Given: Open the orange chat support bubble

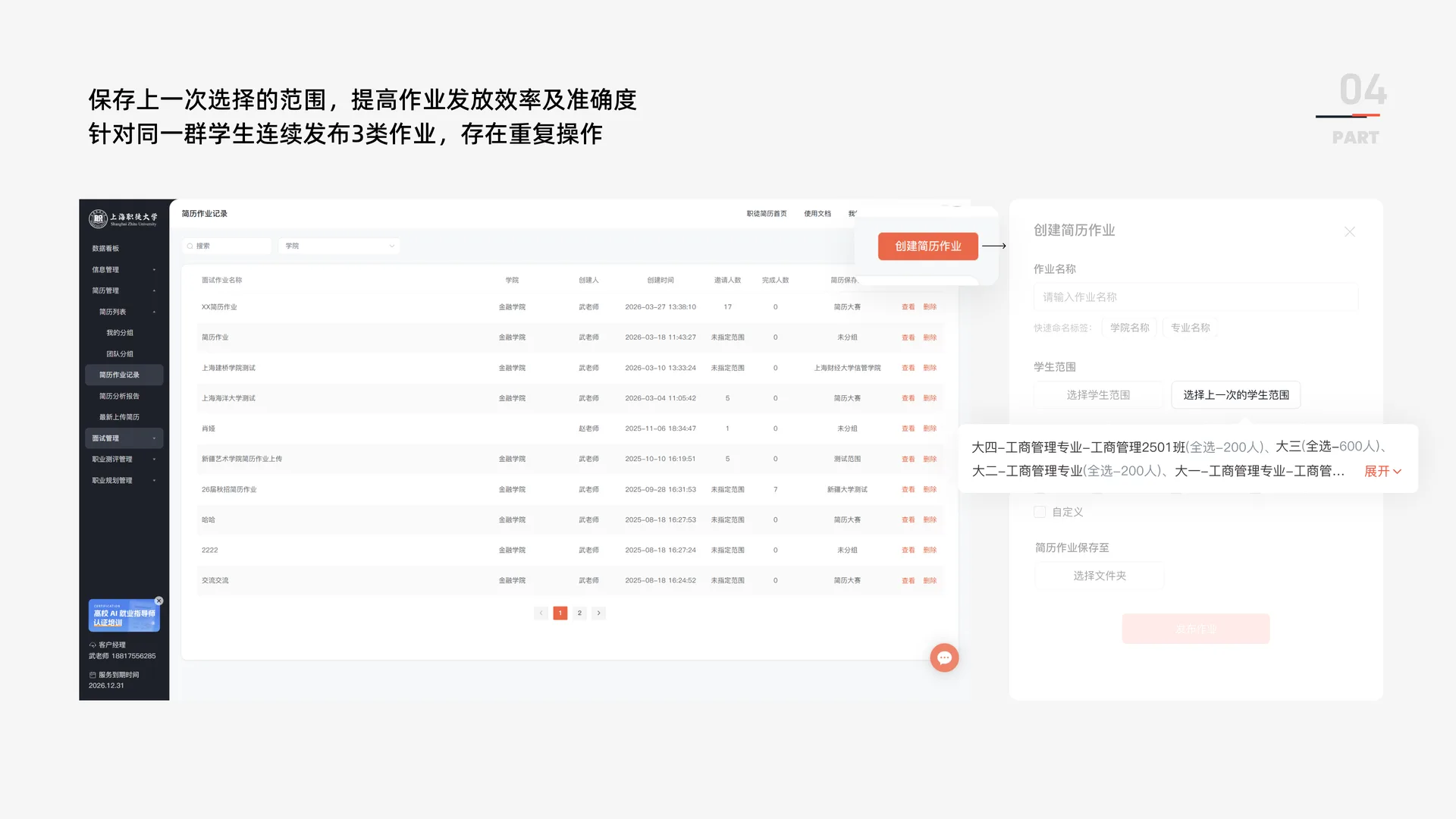Looking at the screenshot, I should coord(944,657).
